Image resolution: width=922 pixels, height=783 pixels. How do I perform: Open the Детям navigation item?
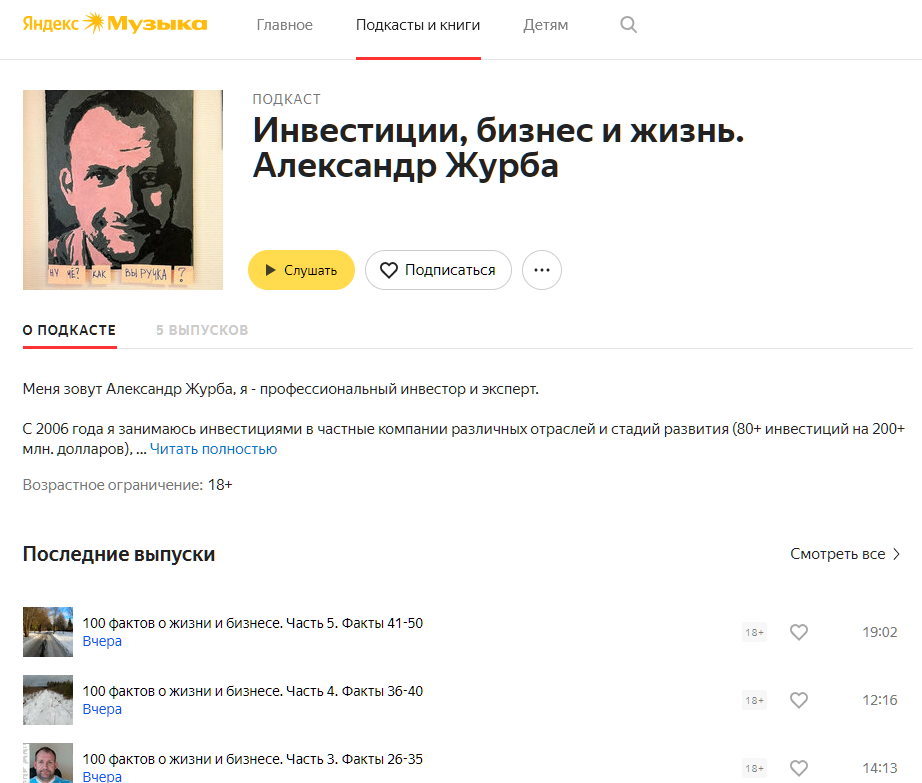pos(546,25)
